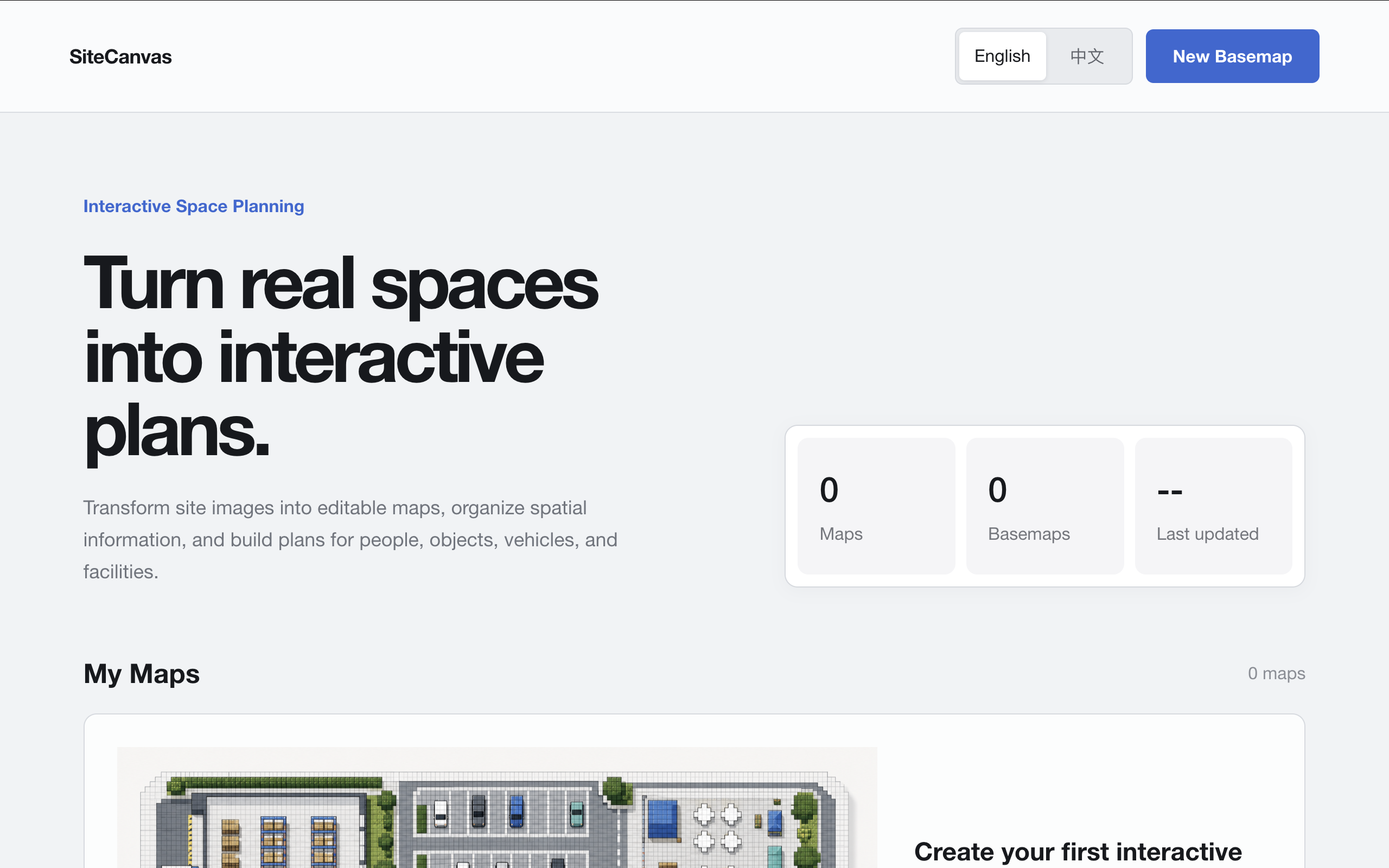The height and width of the screenshot is (868, 1389).
Task: Click the 'Interactive Space Planning' label
Action: click(193, 206)
